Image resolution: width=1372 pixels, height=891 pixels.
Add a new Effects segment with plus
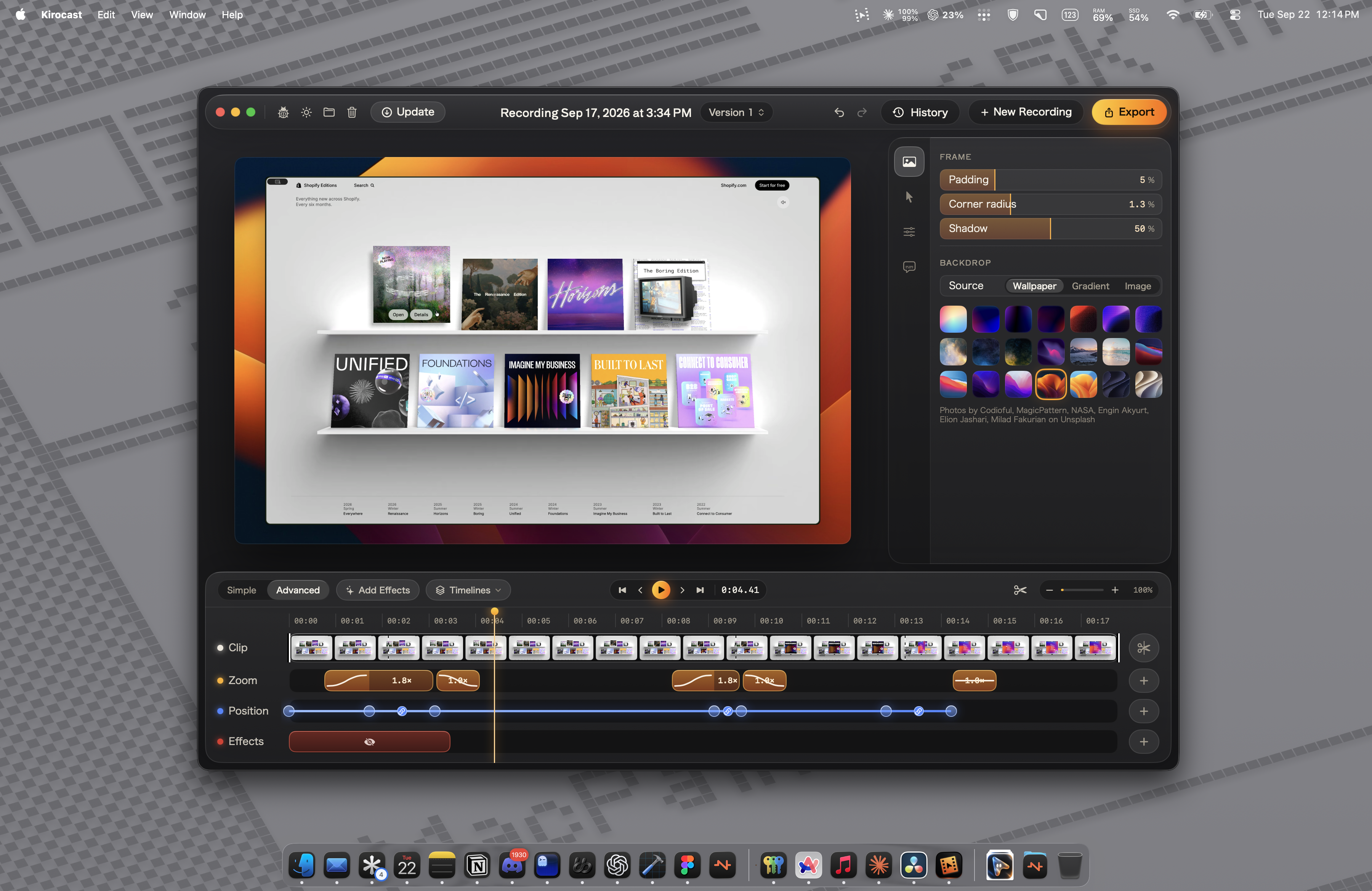coord(1144,742)
